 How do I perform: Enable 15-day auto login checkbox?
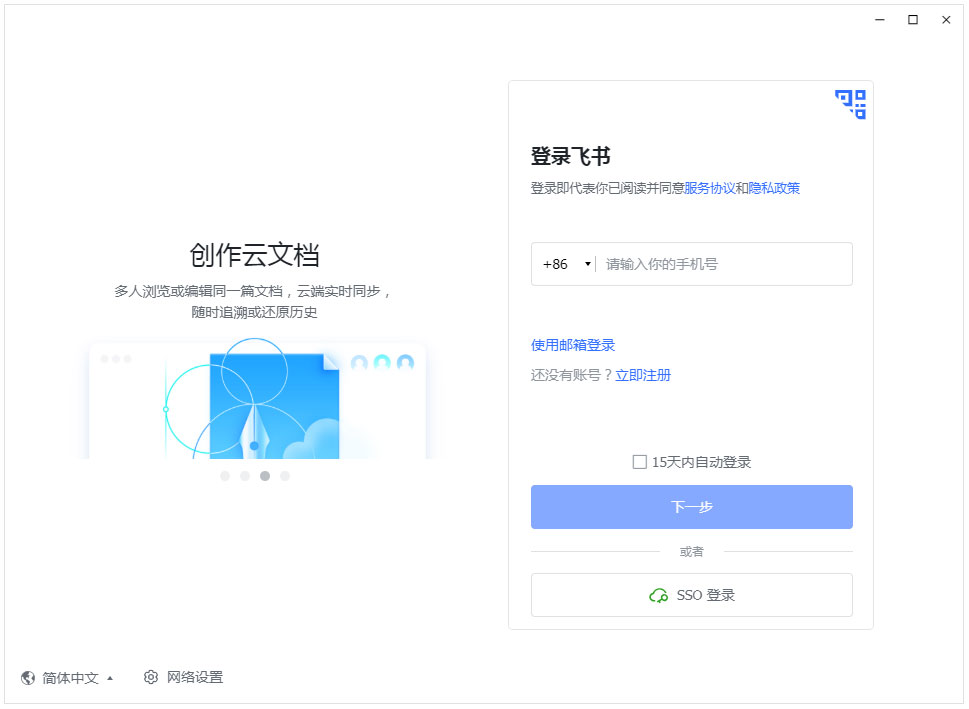(x=640, y=462)
